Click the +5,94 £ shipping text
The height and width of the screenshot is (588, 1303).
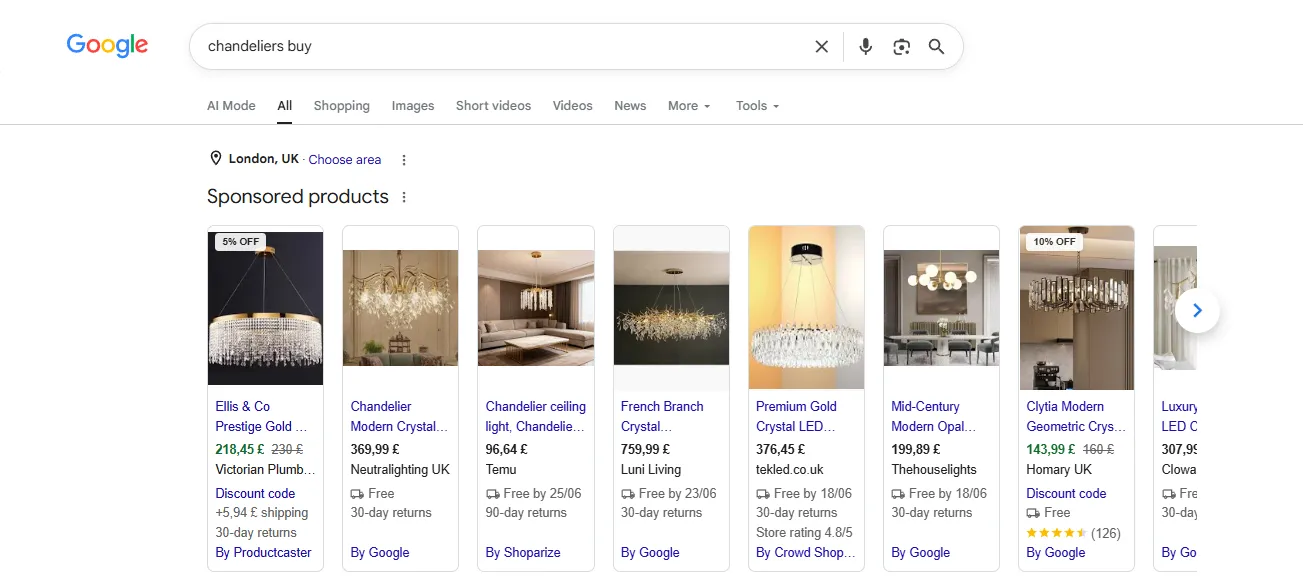click(x=262, y=512)
